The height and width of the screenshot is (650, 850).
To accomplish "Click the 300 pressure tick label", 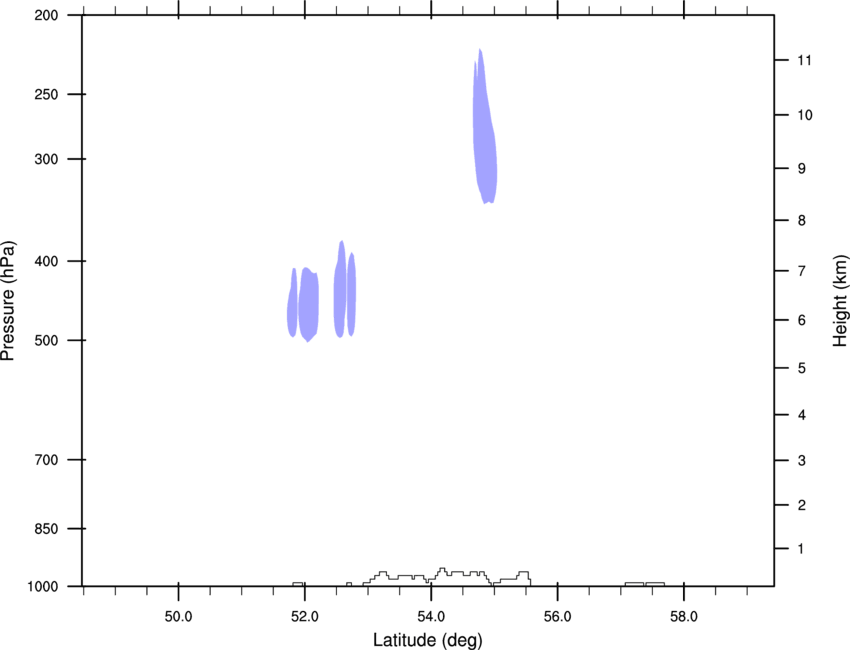I will tap(46, 159).
